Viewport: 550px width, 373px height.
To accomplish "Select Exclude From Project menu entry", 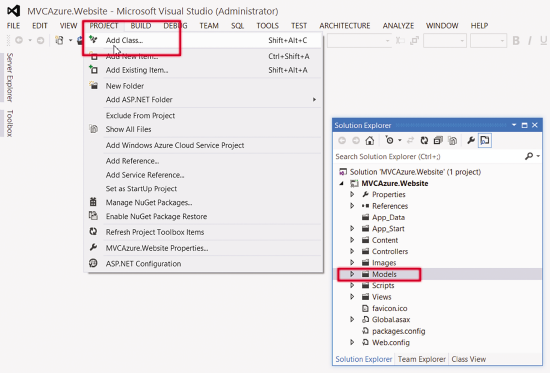I will [203, 115].
